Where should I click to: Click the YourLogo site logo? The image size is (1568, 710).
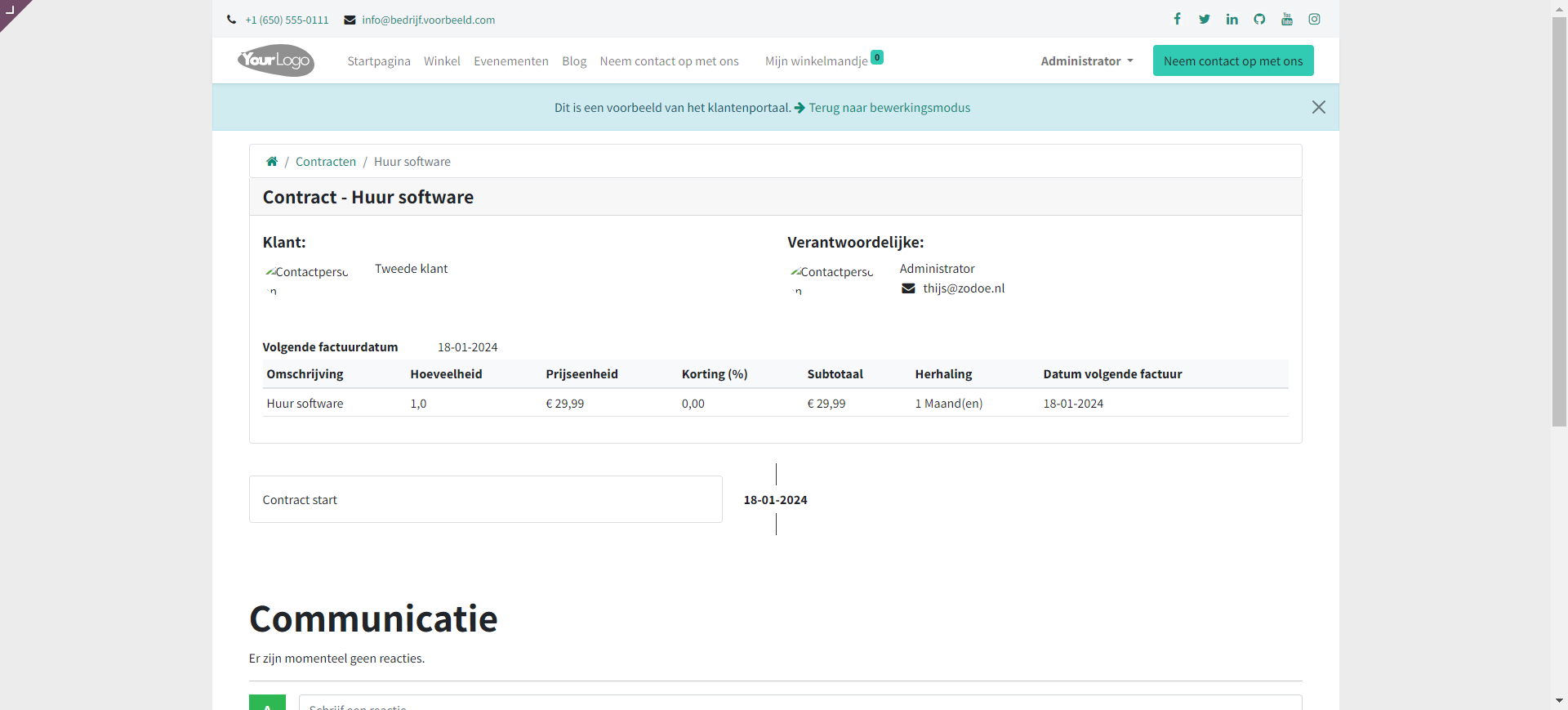tap(276, 60)
